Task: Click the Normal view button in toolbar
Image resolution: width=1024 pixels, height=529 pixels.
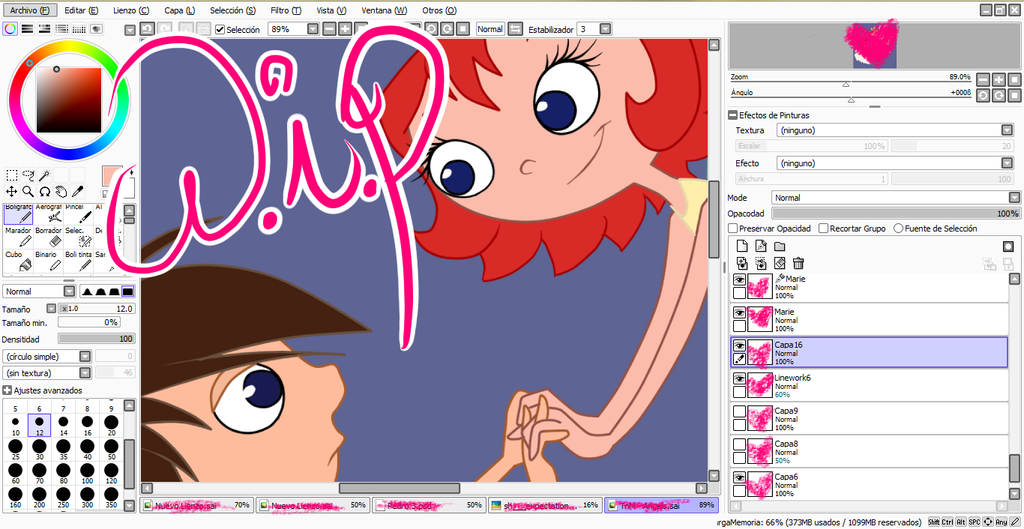Action: [x=490, y=29]
